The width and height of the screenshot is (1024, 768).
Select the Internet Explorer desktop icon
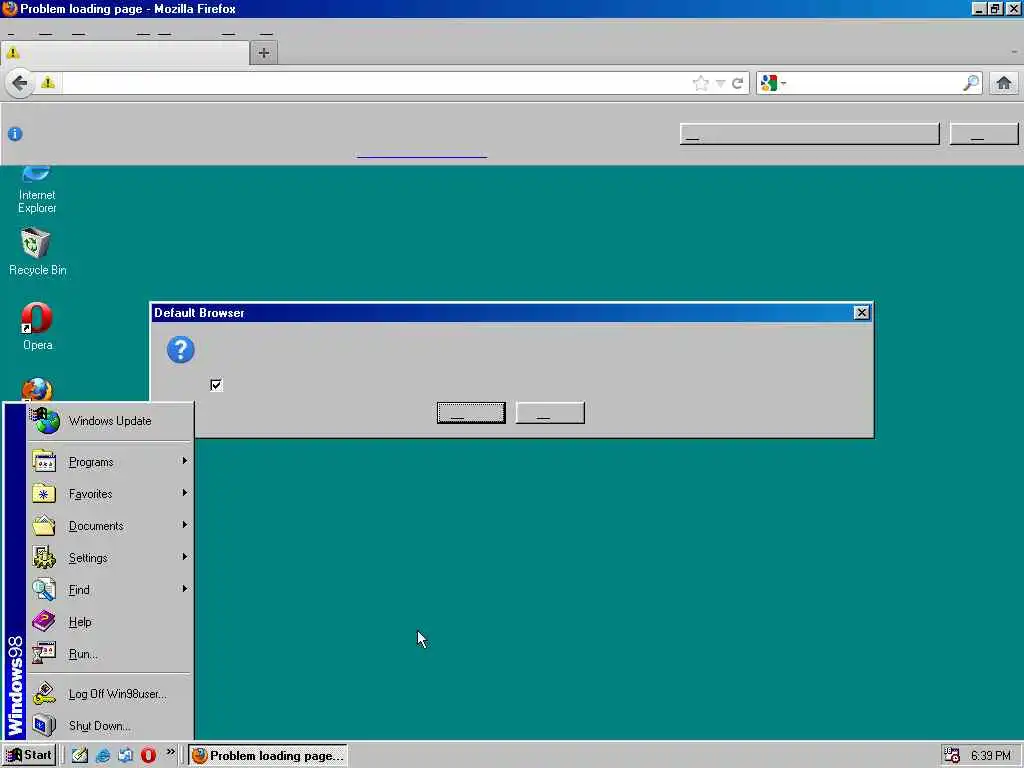(x=37, y=190)
